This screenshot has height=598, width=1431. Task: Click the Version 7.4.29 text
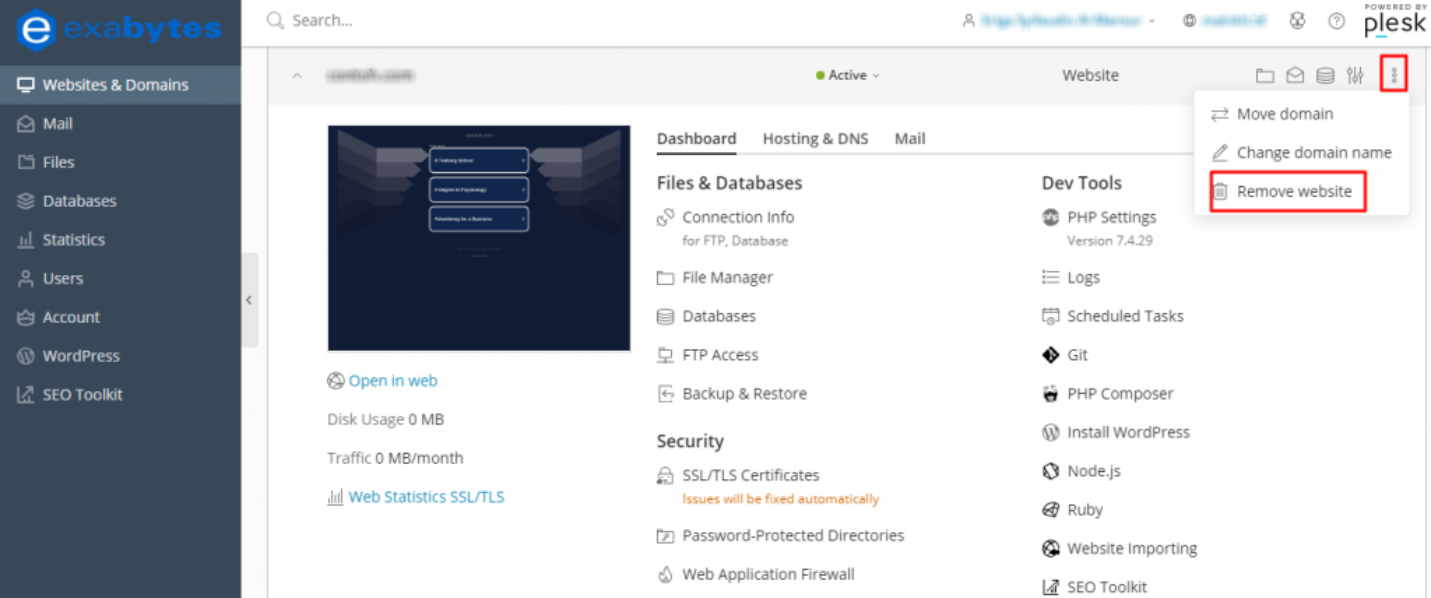[x=1110, y=241]
